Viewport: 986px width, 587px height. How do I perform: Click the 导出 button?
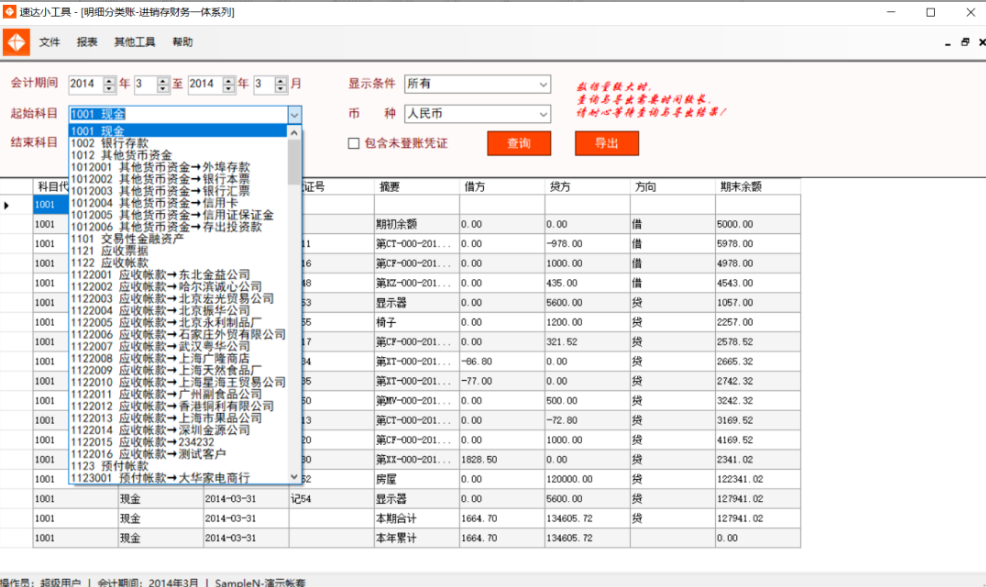click(606, 143)
